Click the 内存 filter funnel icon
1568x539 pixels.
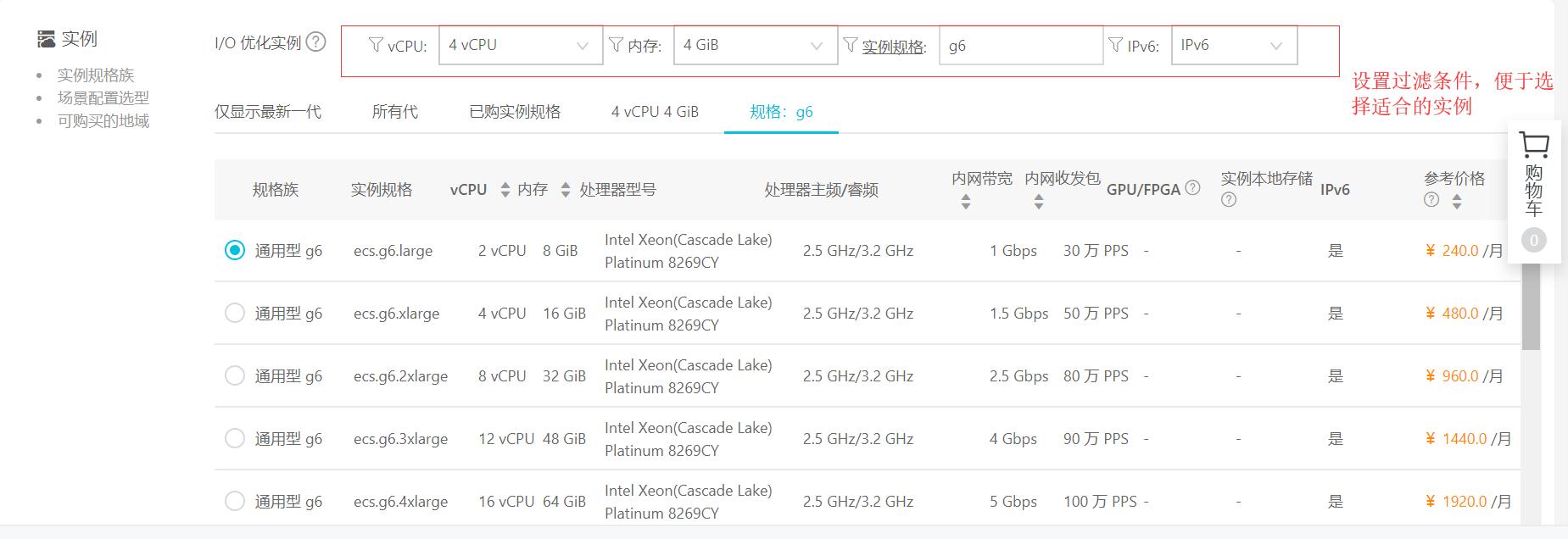617,45
